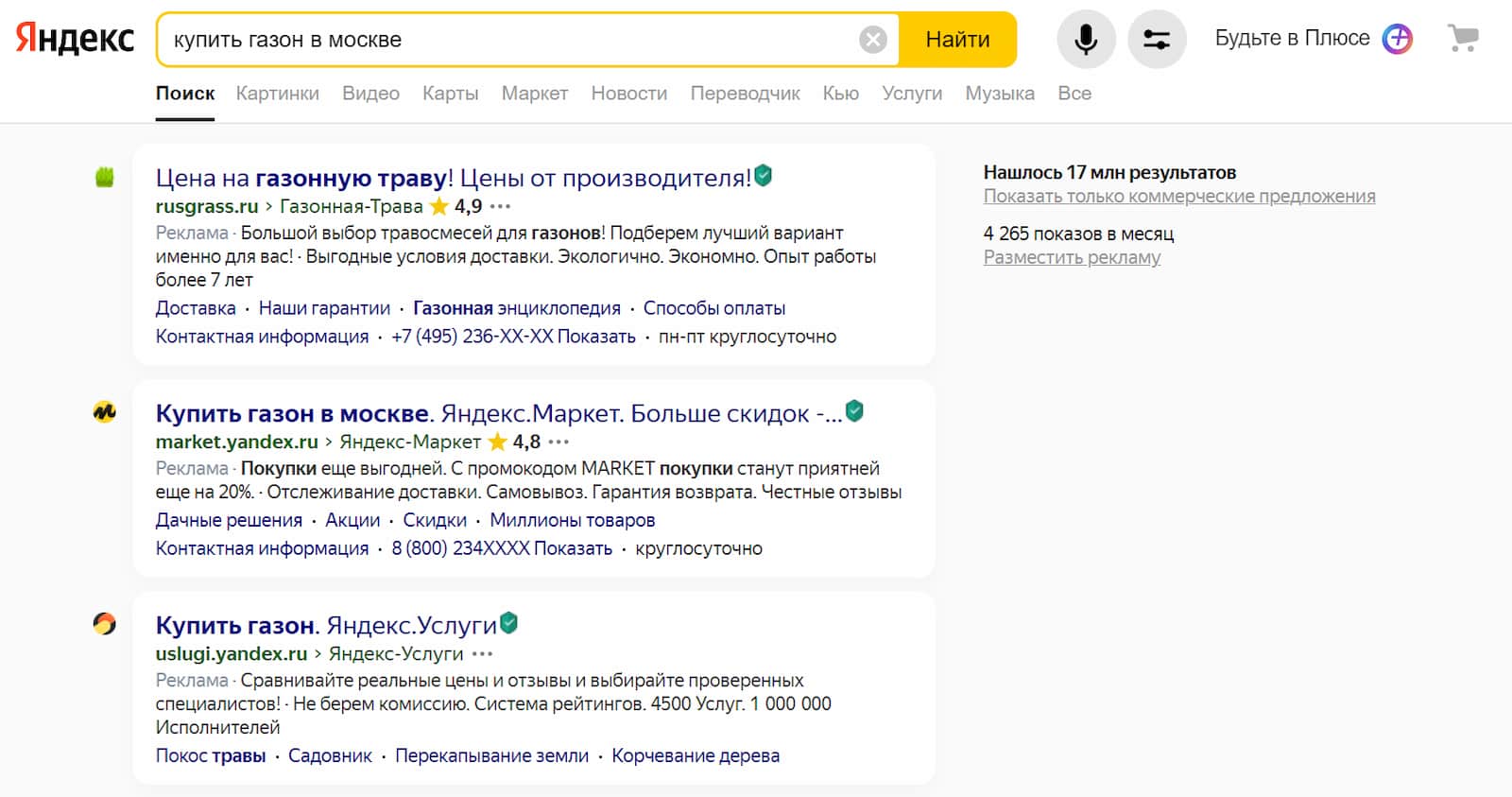The height and width of the screenshot is (797, 1512).
Task: Open the Акции sitelink
Action: pos(352,520)
